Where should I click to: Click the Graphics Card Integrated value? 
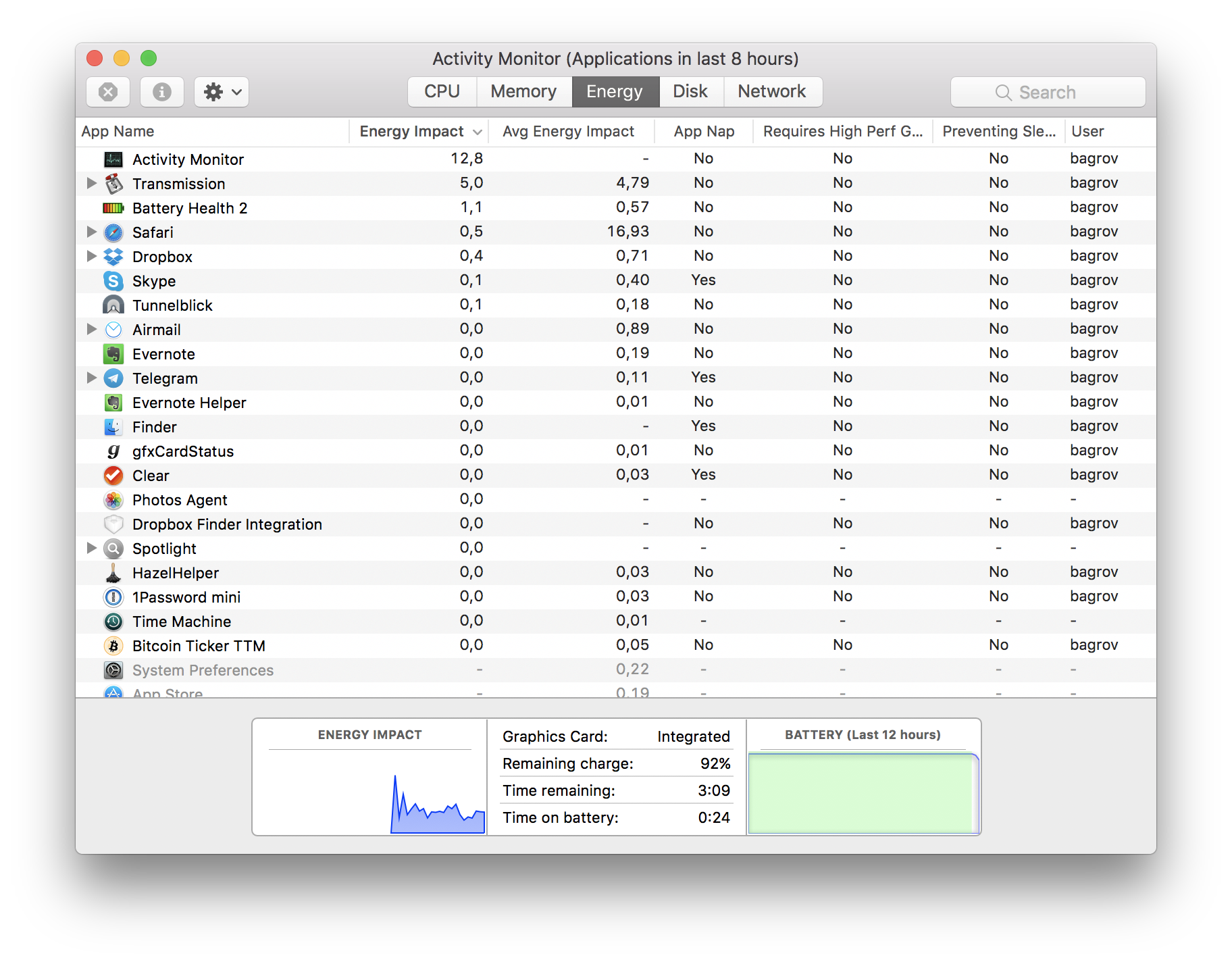click(x=694, y=736)
